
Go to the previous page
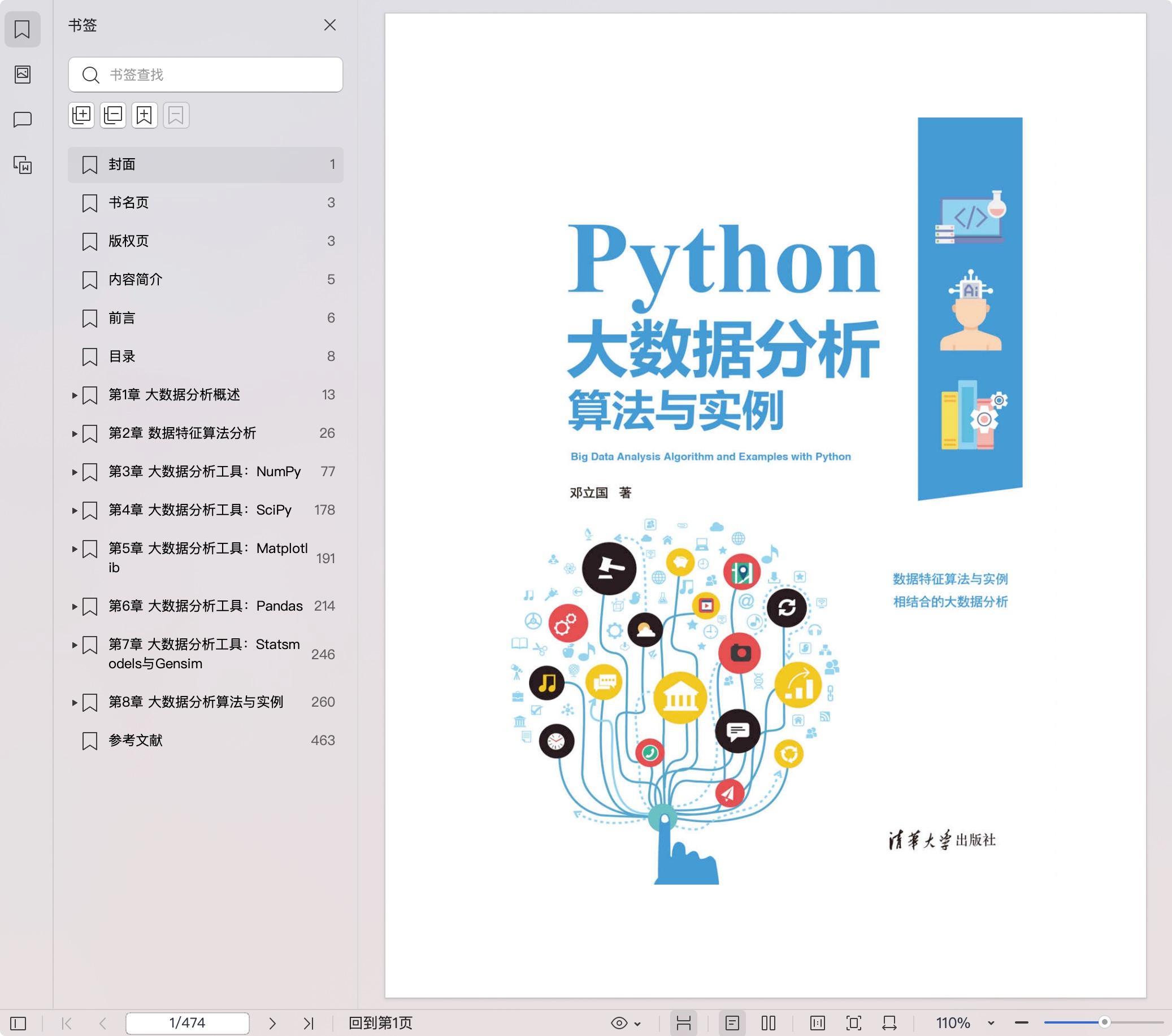[x=103, y=1023]
